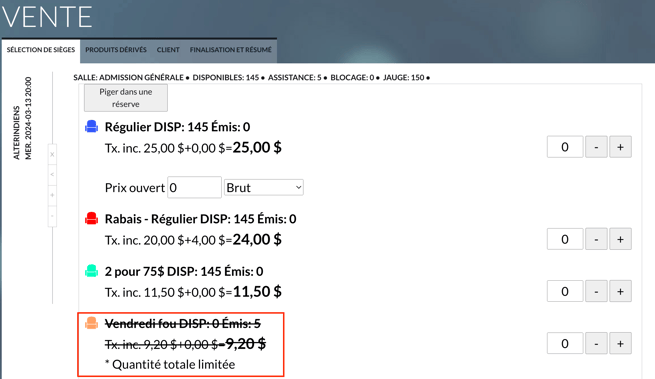Go to Finalisation et résumé tab

pyautogui.click(x=231, y=50)
